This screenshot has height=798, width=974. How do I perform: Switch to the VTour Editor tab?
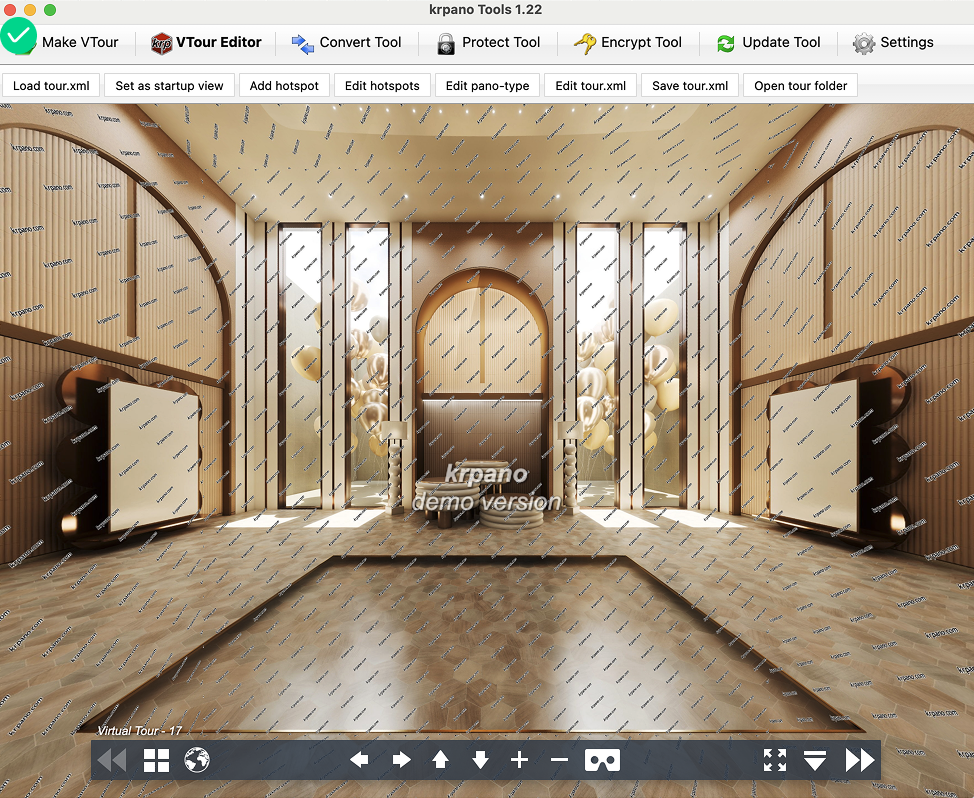(x=206, y=42)
